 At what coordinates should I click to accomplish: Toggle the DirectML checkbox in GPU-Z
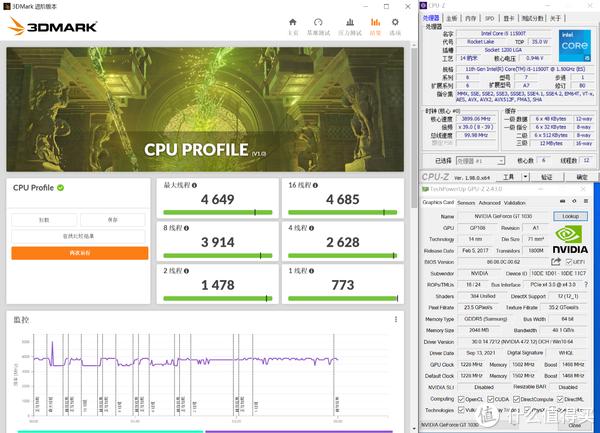pyautogui.click(x=561, y=399)
